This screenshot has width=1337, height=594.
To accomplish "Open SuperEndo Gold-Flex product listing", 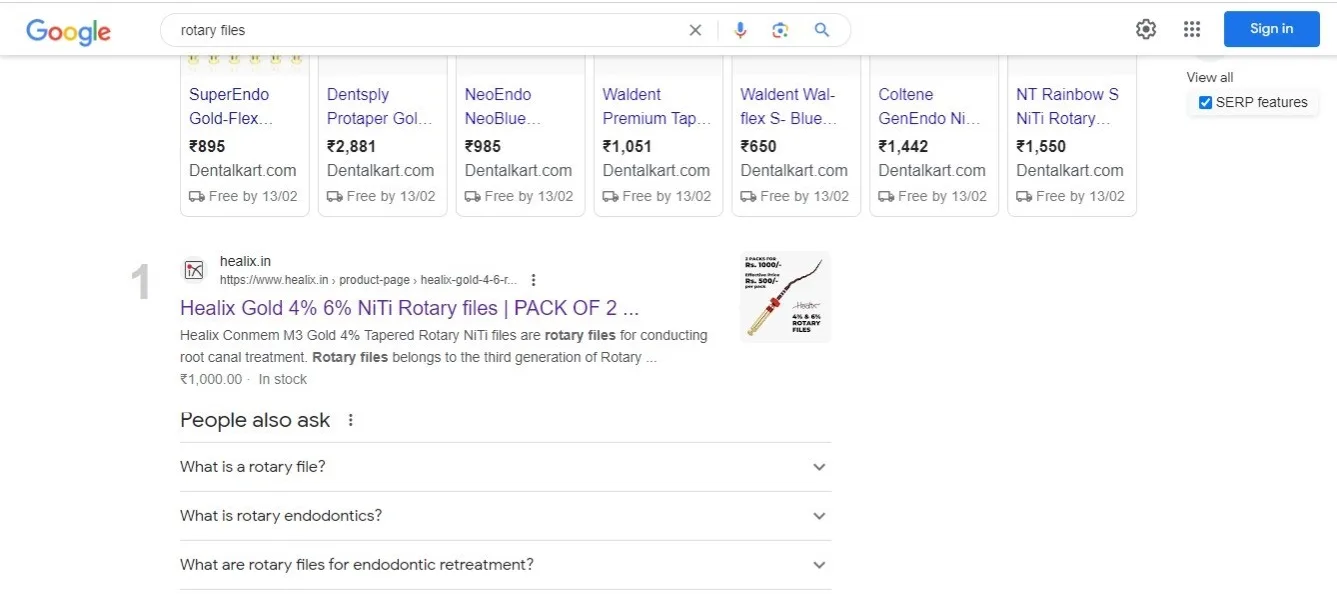I will tap(231, 106).
